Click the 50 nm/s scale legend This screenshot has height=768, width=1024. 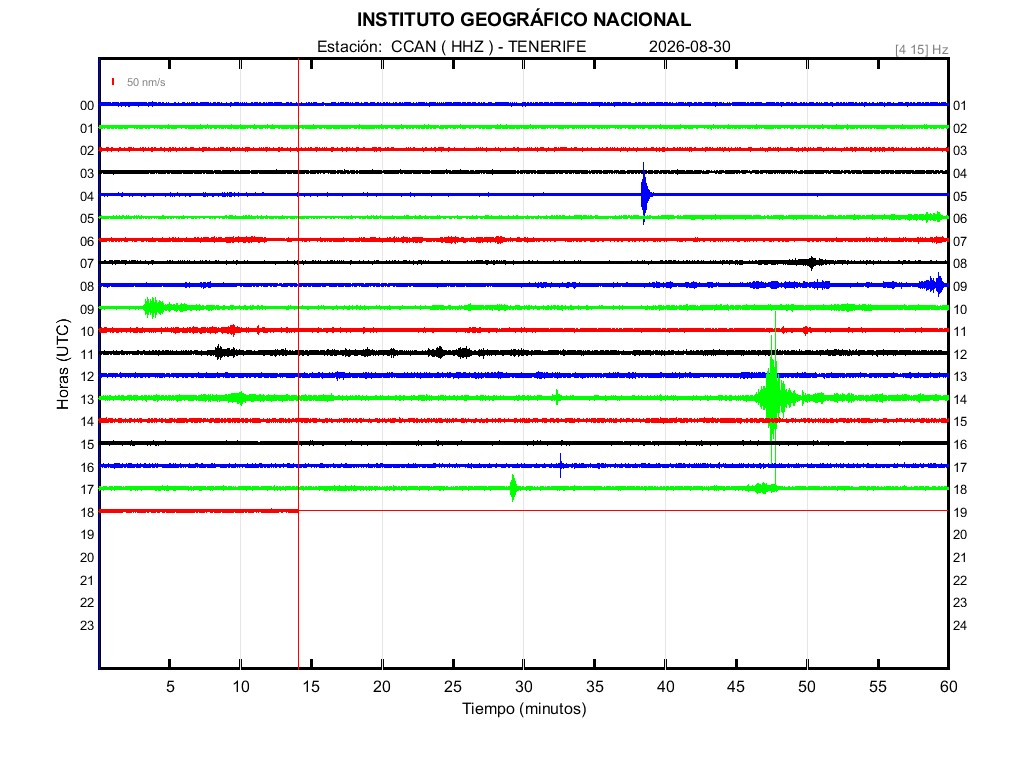[146, 82]
